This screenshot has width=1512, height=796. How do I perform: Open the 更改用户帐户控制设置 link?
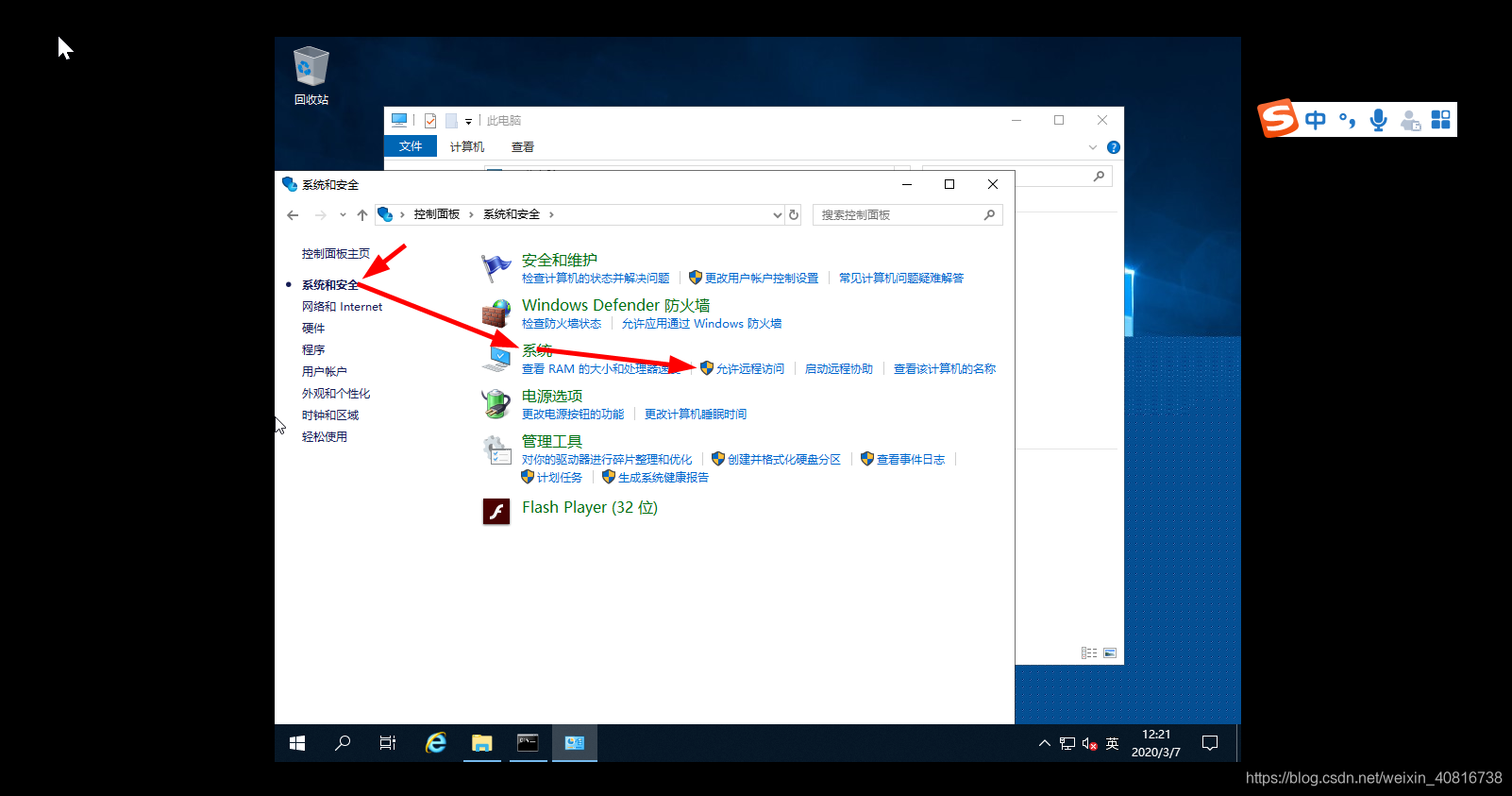coord(761,279)
